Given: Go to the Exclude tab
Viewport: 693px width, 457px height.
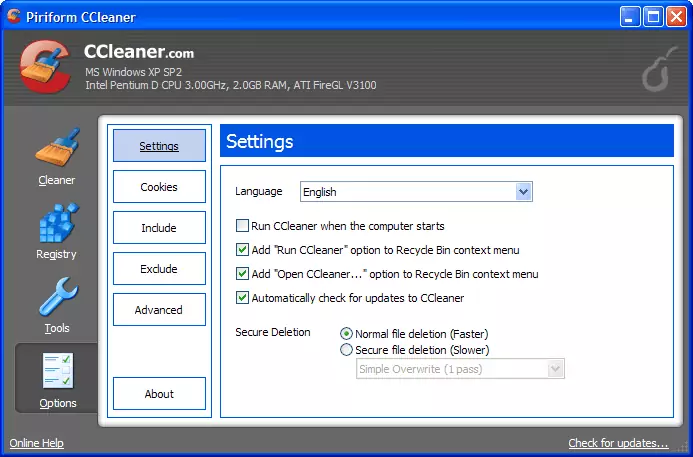Looking at the screenshot, I should 159,269.
